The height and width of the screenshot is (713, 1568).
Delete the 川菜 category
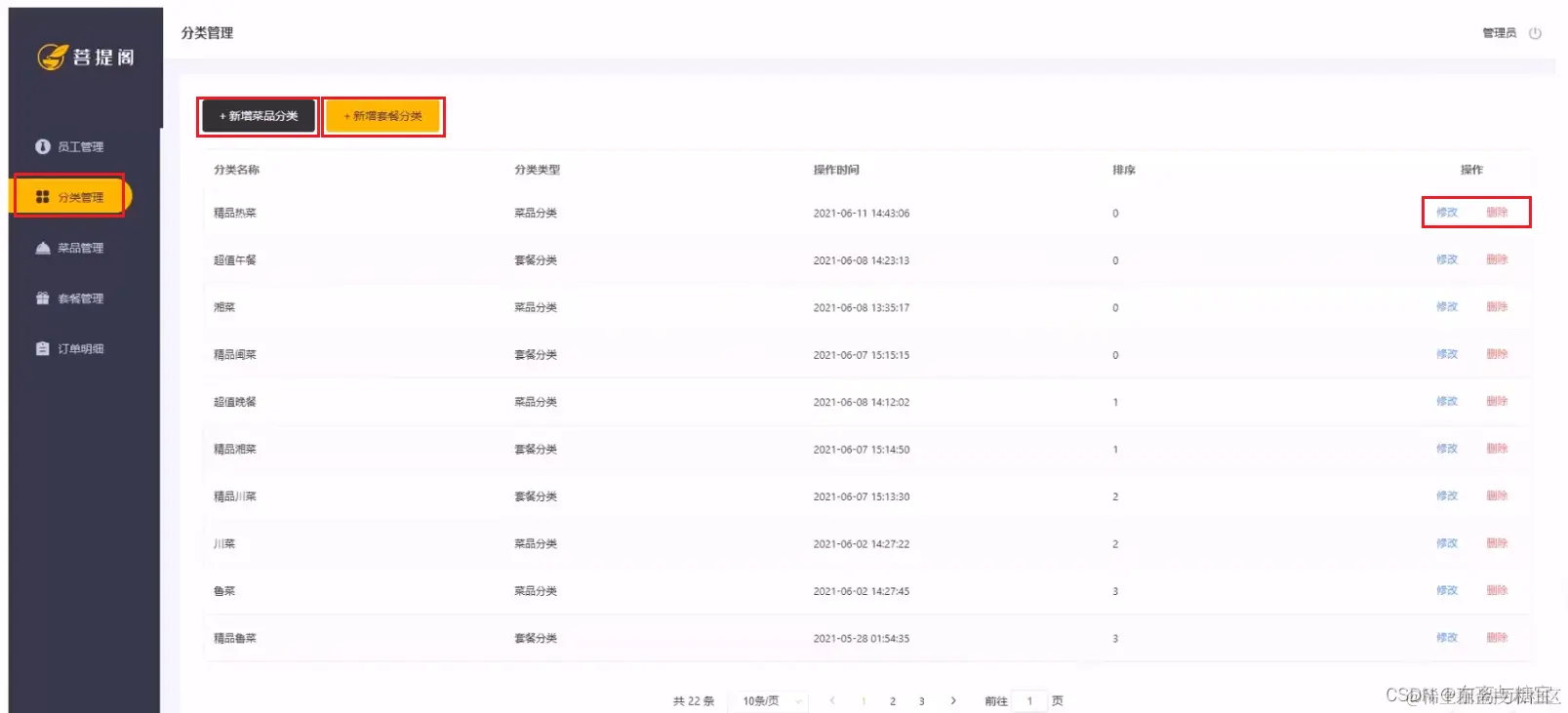coord(1497,543)
